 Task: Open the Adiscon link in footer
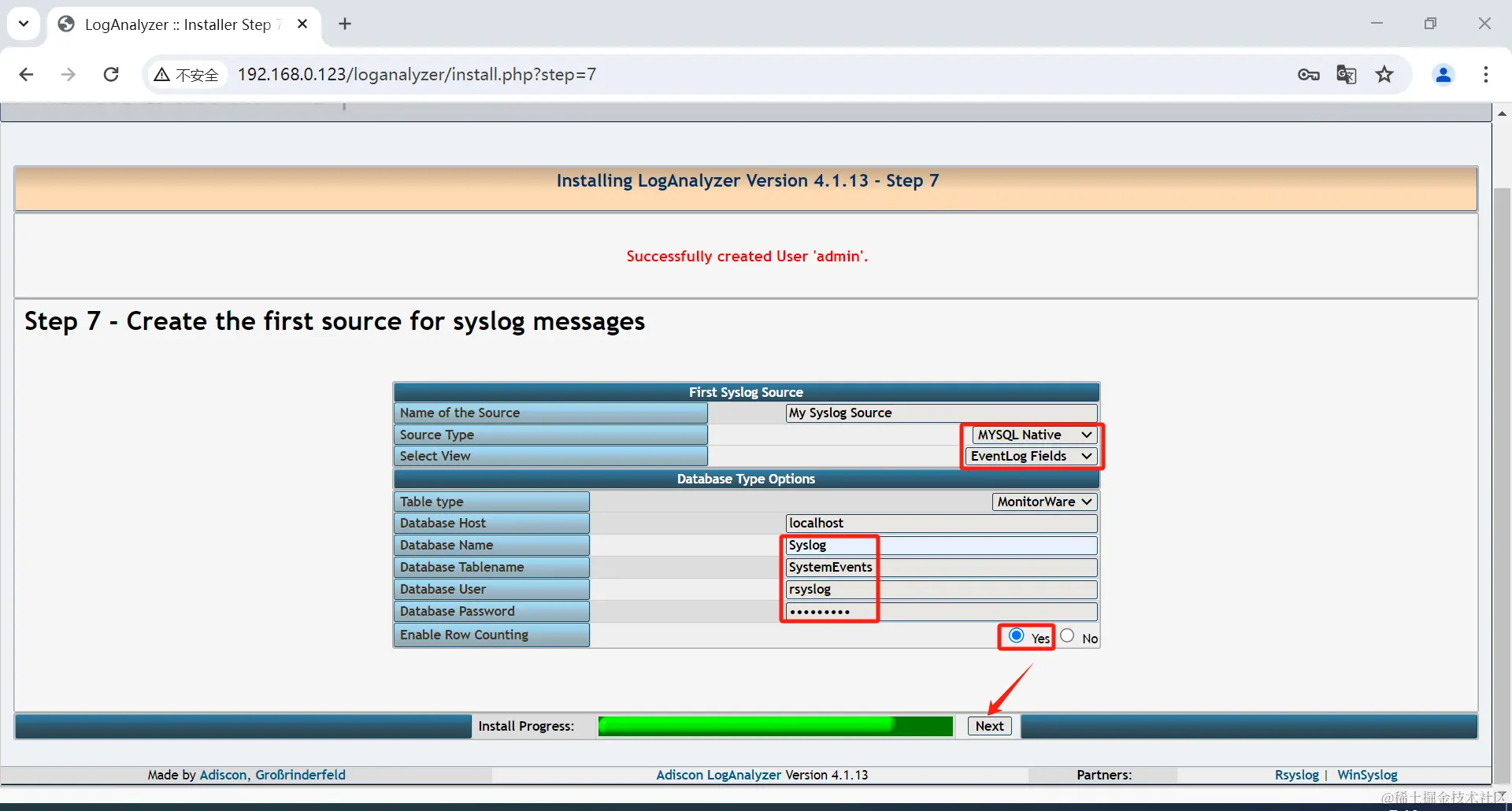224,775
